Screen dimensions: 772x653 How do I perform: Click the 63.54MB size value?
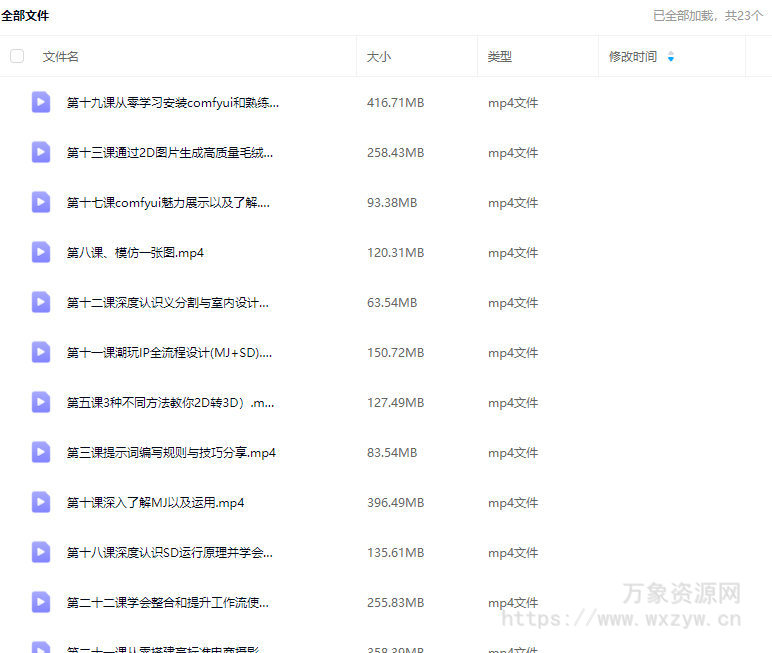pyautogui.click(x=392, y=303)
